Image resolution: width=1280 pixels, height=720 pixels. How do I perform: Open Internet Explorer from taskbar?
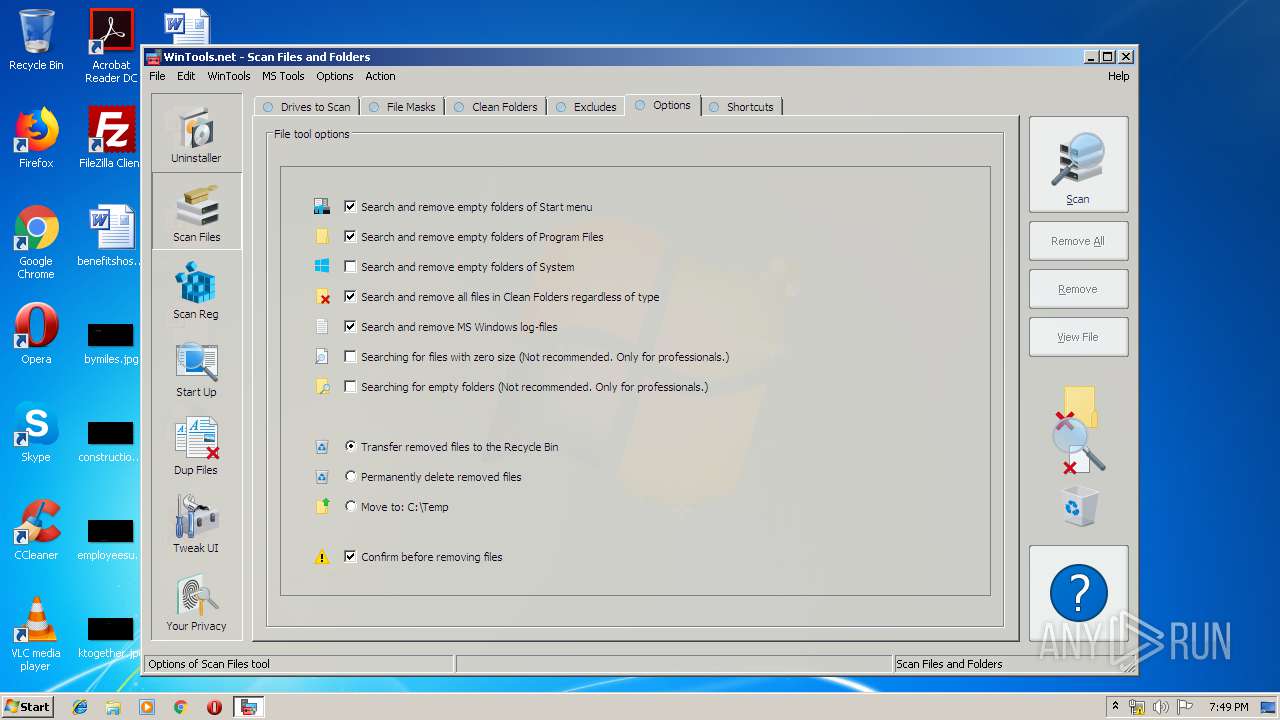point(80,707)
